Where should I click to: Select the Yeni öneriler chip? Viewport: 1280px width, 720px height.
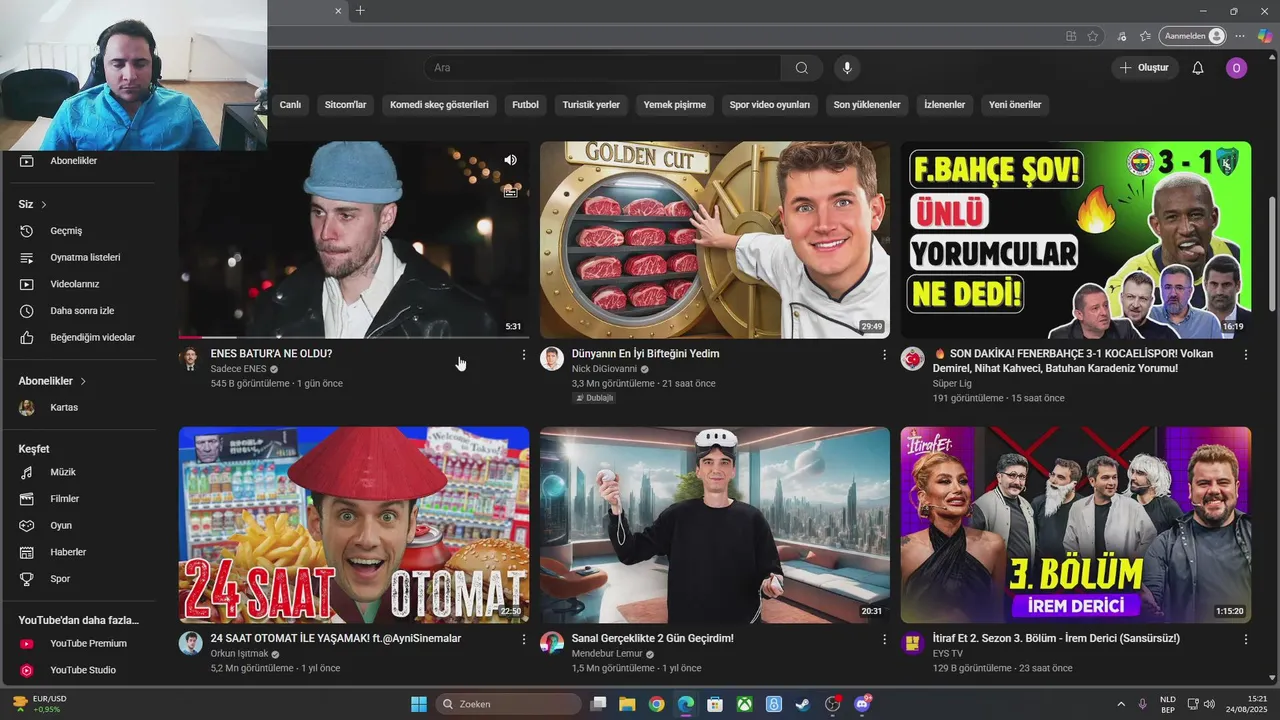click(1015, 105)
